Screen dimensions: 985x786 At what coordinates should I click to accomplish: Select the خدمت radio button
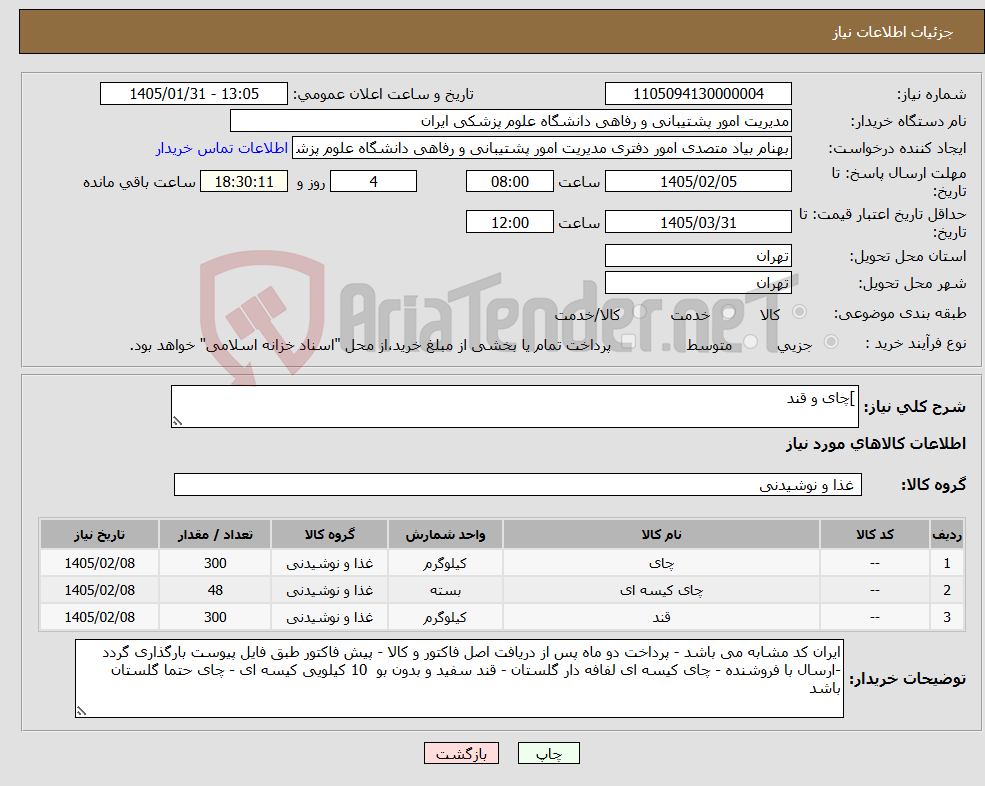point(728,312)
